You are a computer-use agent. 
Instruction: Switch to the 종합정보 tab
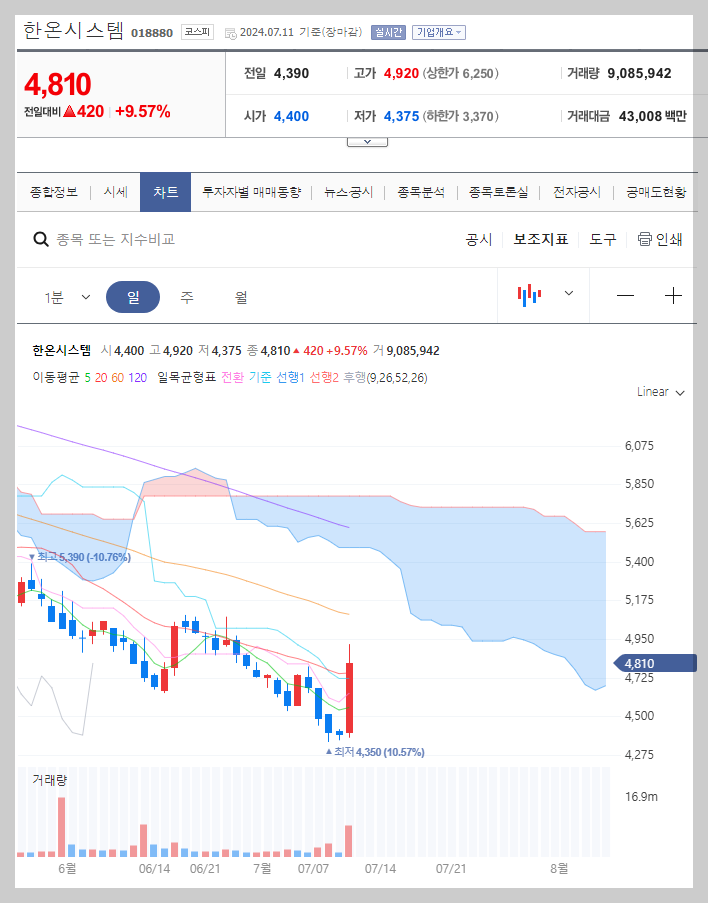[x=51, y=190]
